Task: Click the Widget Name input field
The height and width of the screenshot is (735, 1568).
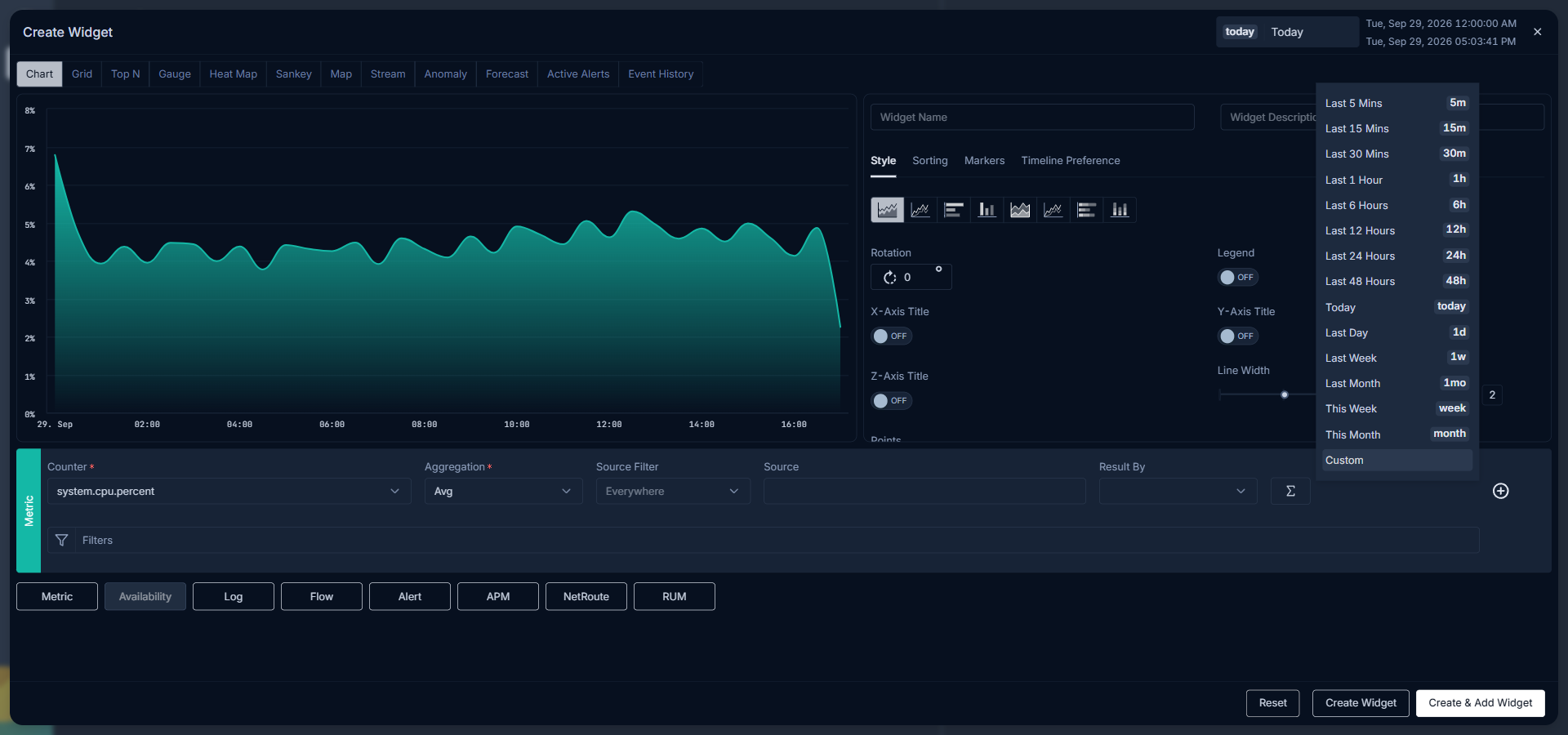Action: click(1032, 117)
